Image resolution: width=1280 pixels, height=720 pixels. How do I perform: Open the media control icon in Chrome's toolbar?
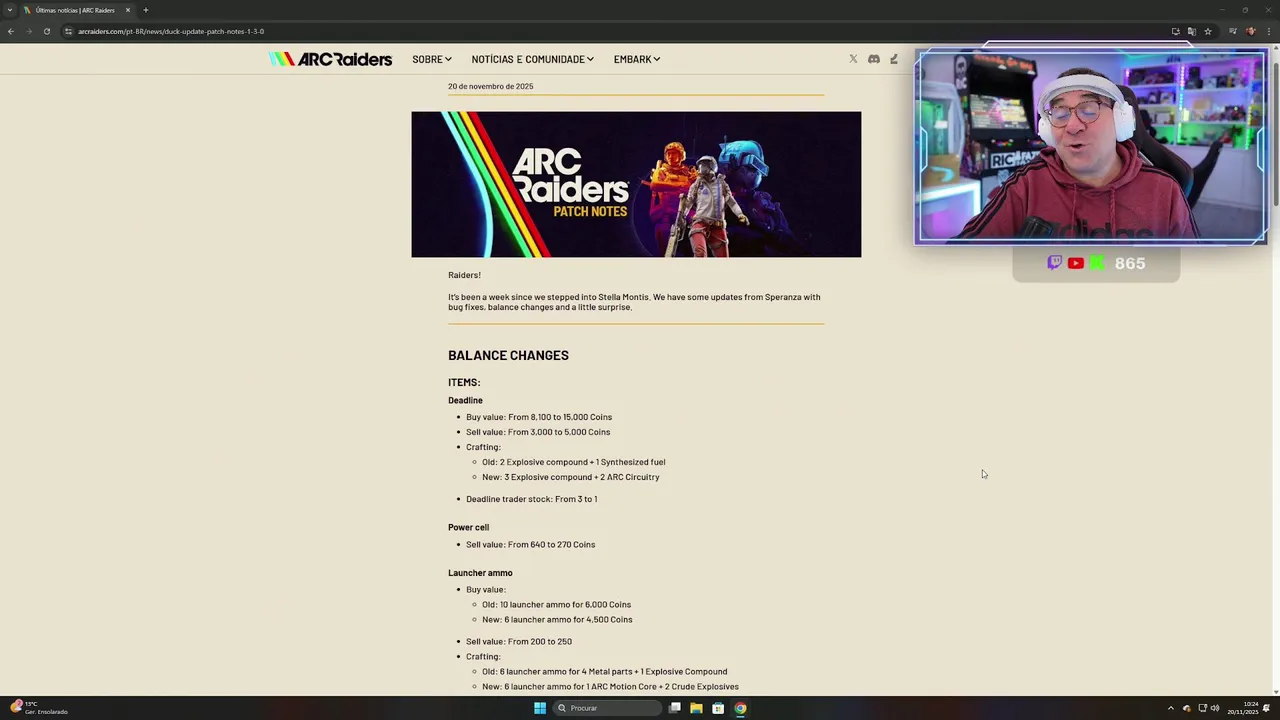(1234, 31)
